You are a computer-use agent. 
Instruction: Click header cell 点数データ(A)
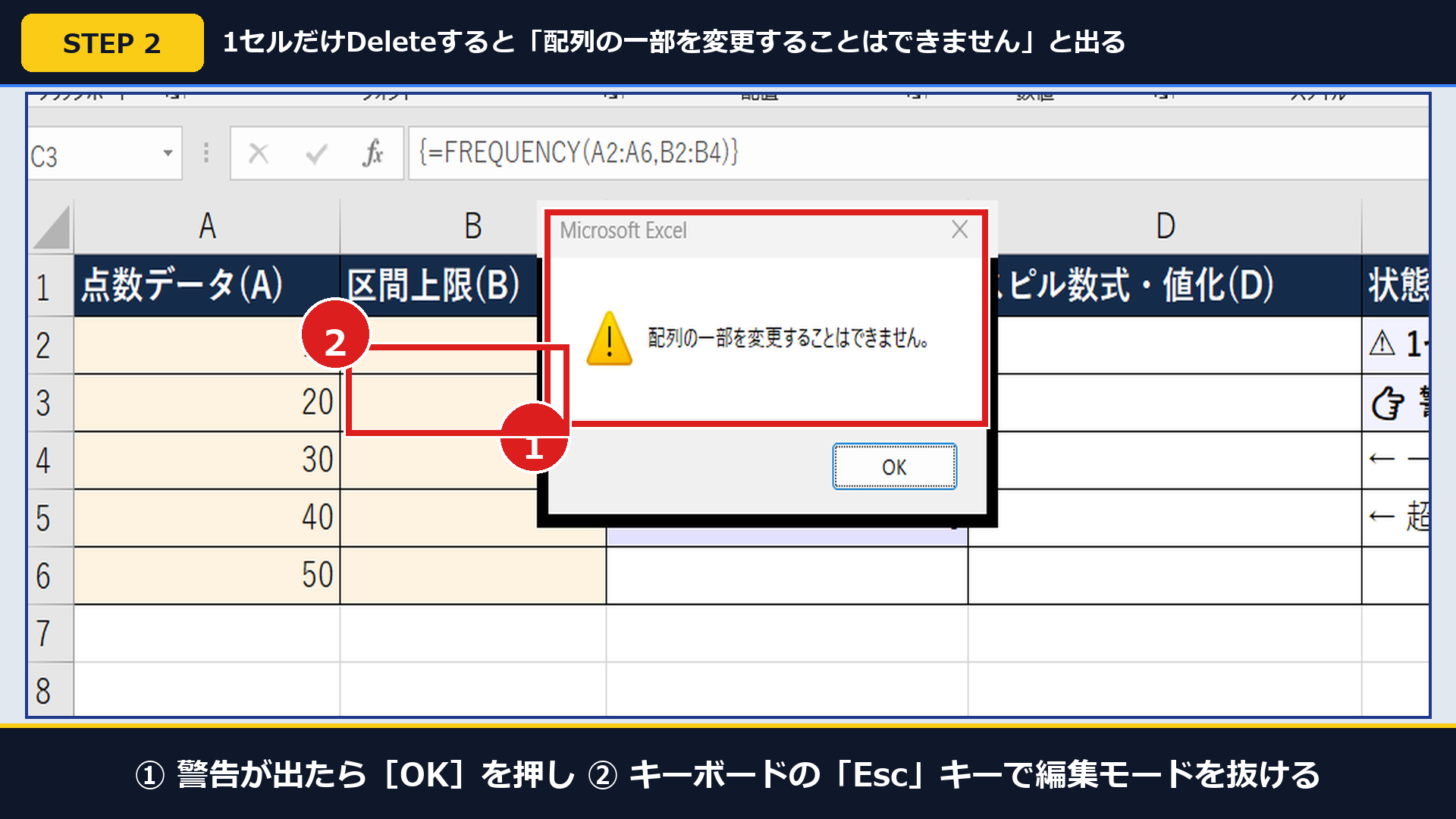point(207,286)
